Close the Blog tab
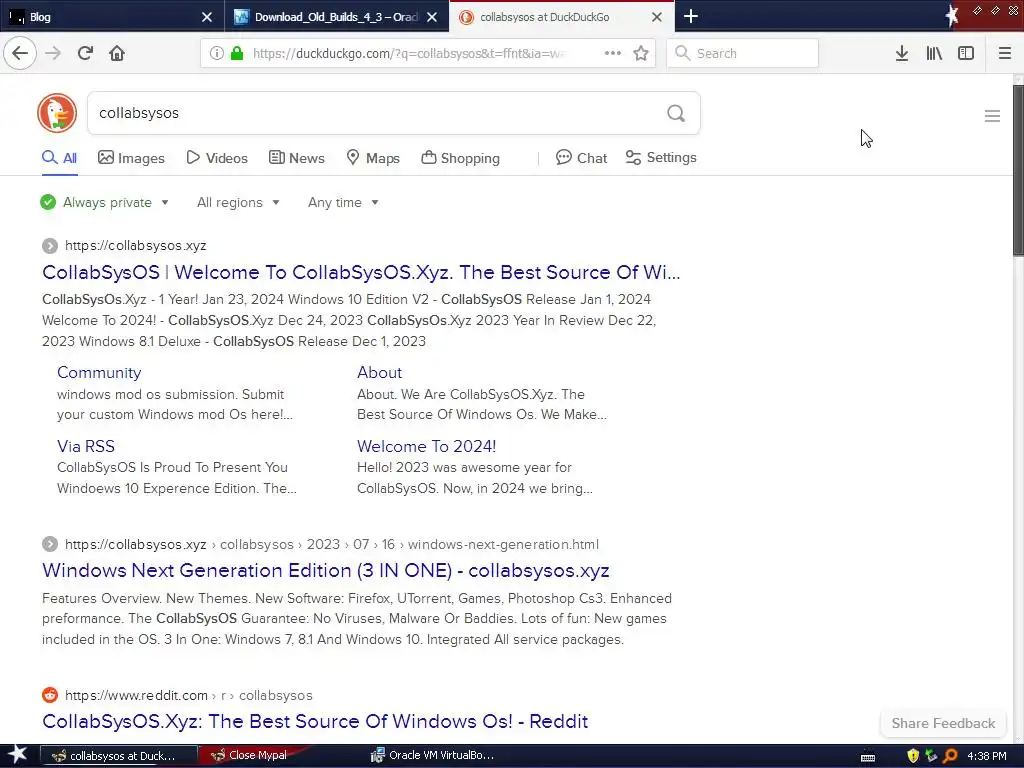1024x768 pixels. pyautogui.click(x=207, y=17)
